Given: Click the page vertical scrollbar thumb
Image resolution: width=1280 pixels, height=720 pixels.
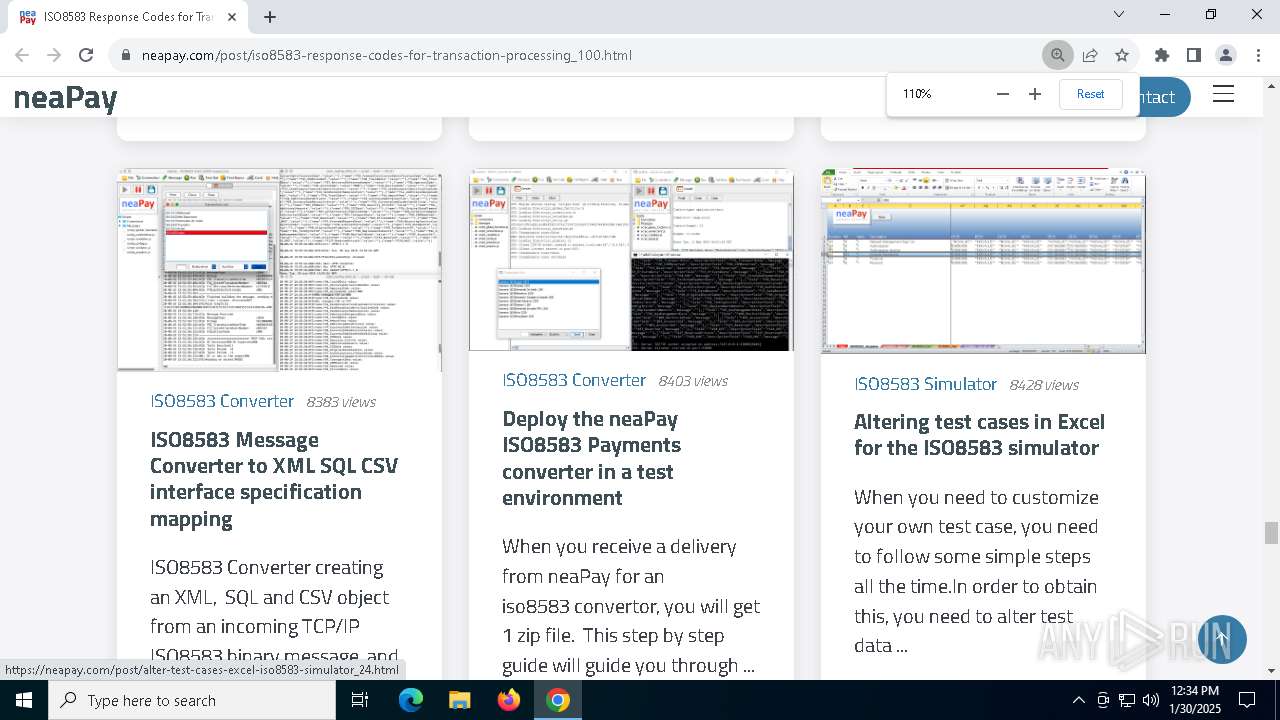Looking at the screenshot, I should [1271, 533].
